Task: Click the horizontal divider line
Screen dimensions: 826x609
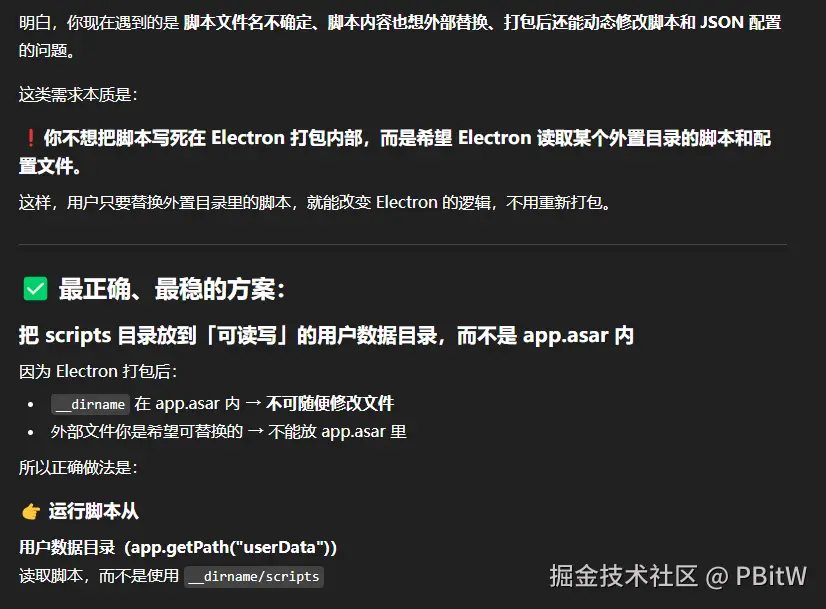Action: pos(402,244)
